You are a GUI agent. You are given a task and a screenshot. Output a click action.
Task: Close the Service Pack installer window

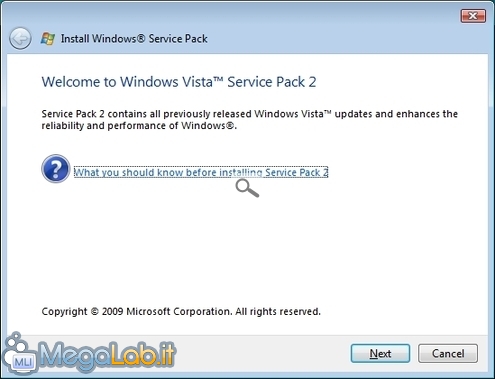[473, 16]
